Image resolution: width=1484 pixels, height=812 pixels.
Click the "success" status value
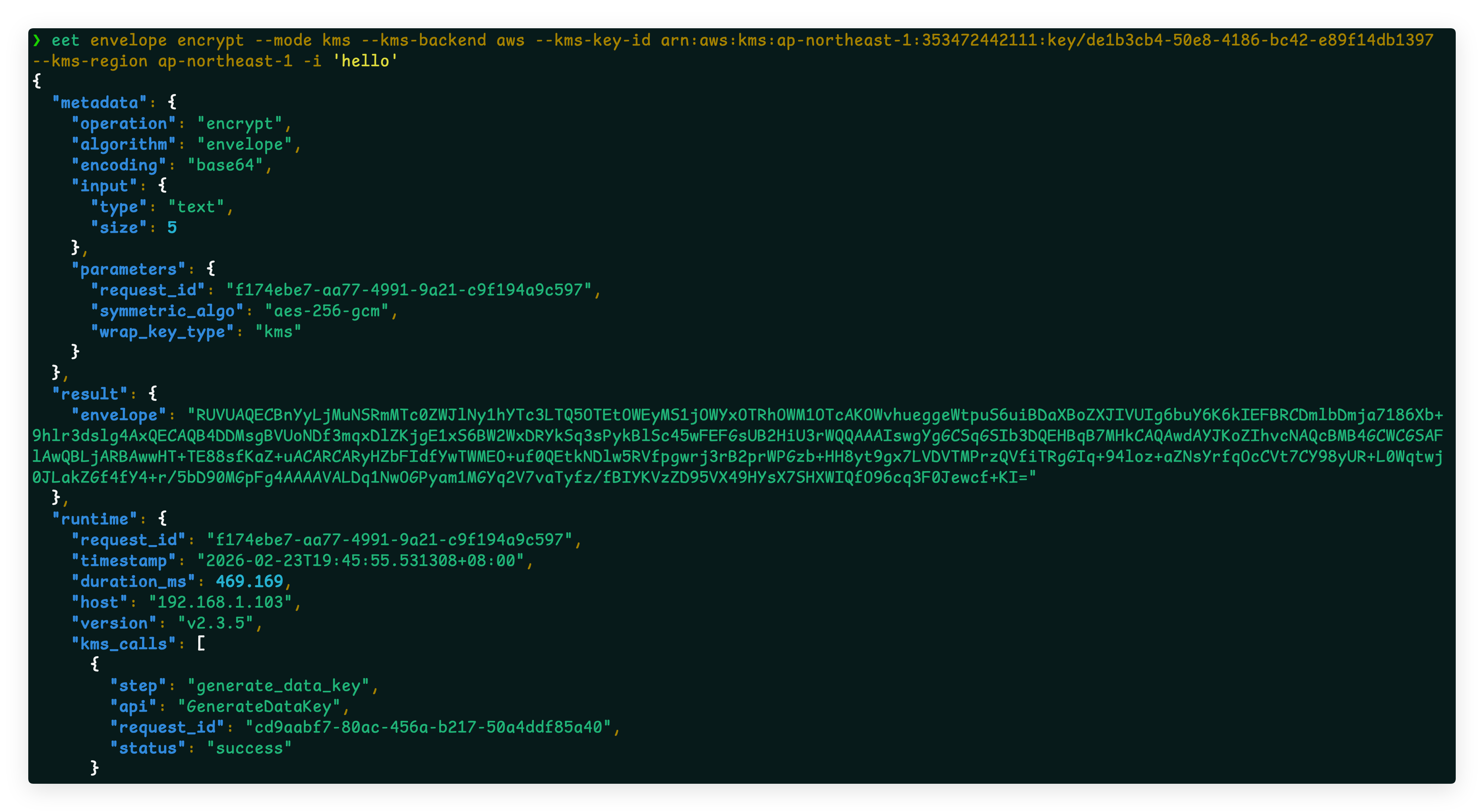point(250,748)
